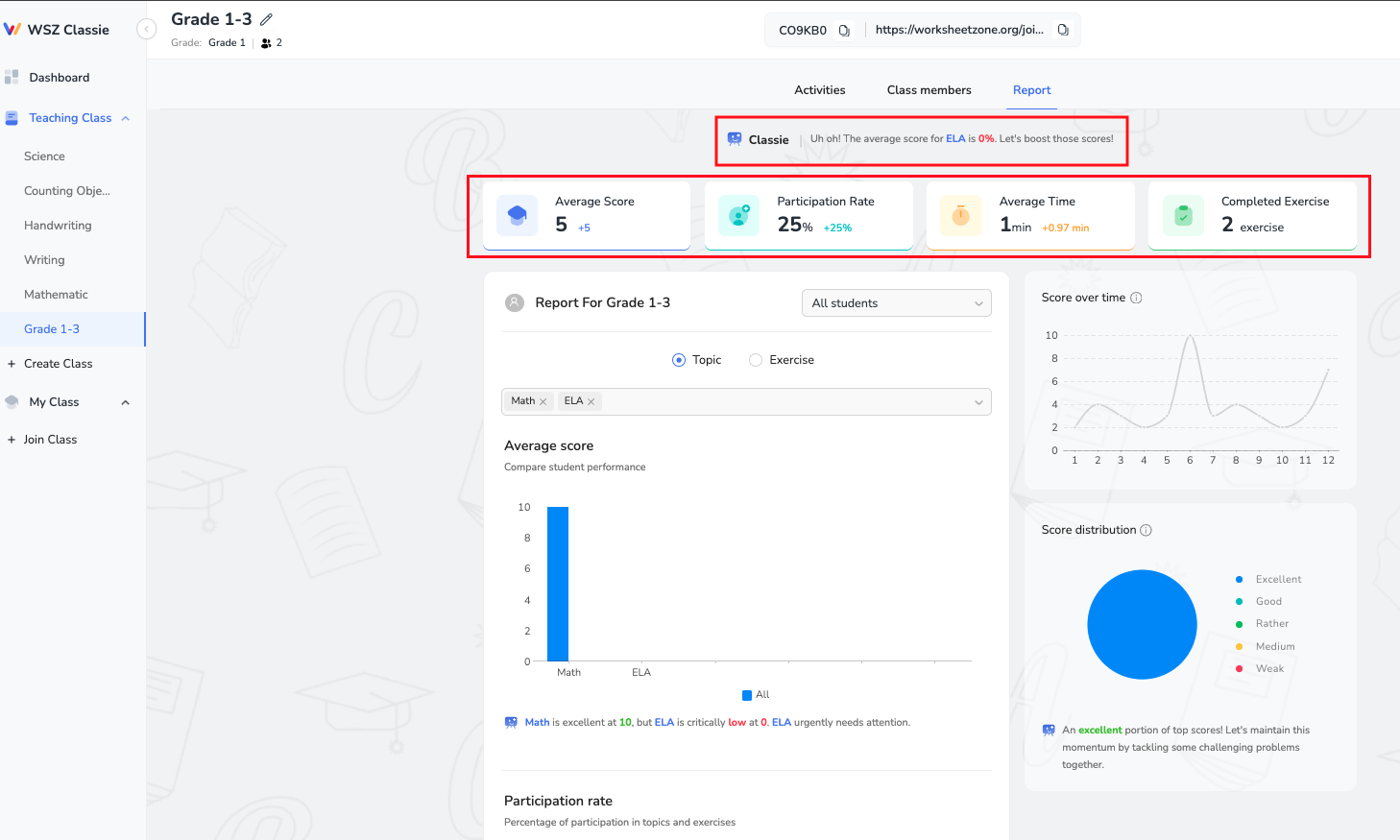Click Create Class in the sidebar
The height and width of the screenshot is (840, 1400).
pos(58,363)
